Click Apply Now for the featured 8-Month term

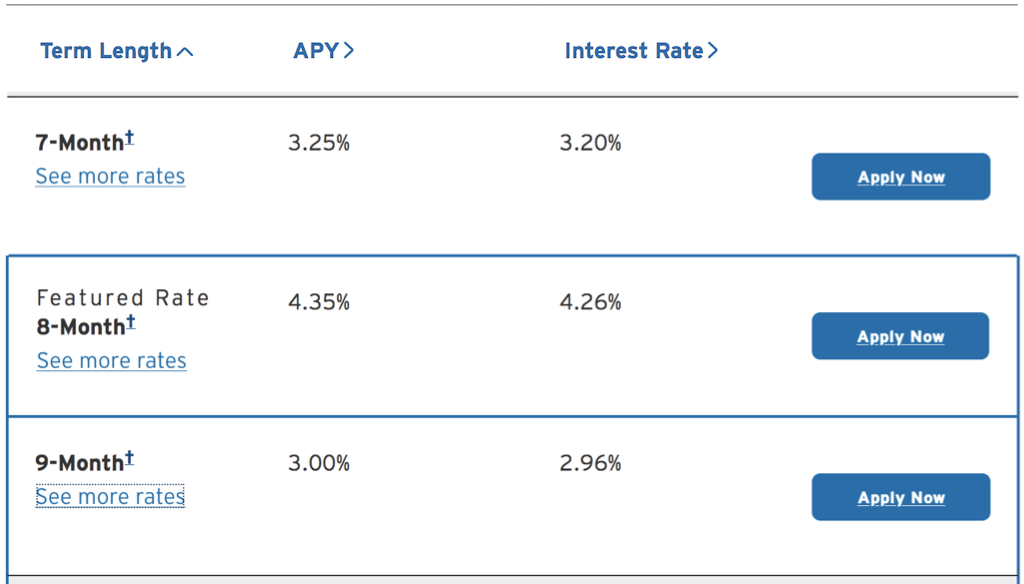click(900, 335)
